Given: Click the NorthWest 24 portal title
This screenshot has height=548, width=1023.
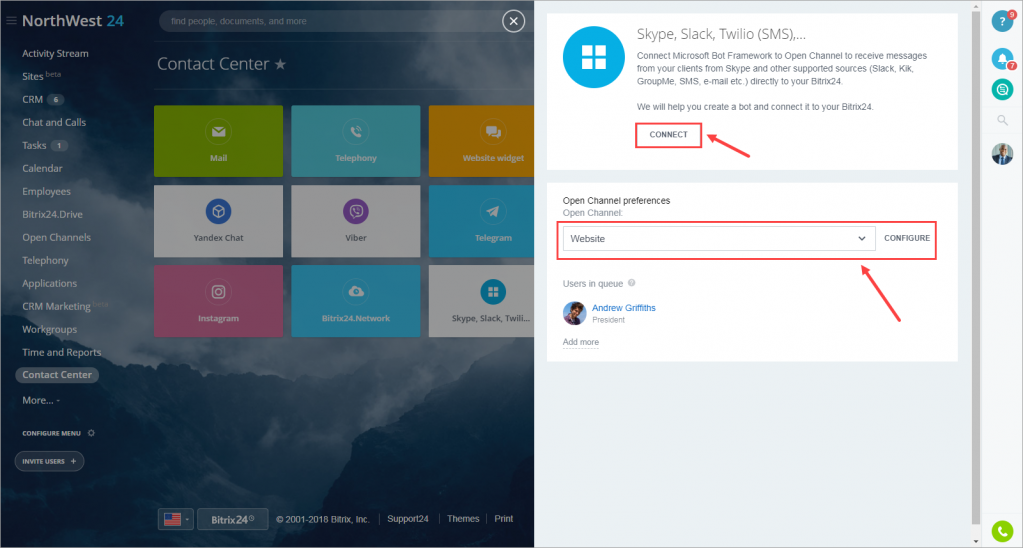Looking at the screenshot, I should 73,21.
